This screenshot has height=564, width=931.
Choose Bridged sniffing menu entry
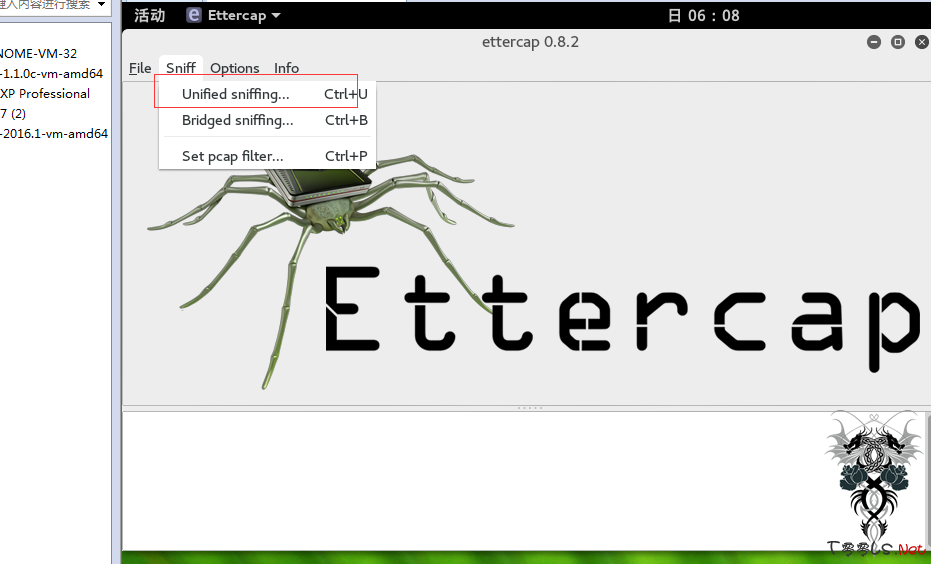(267, 121)
